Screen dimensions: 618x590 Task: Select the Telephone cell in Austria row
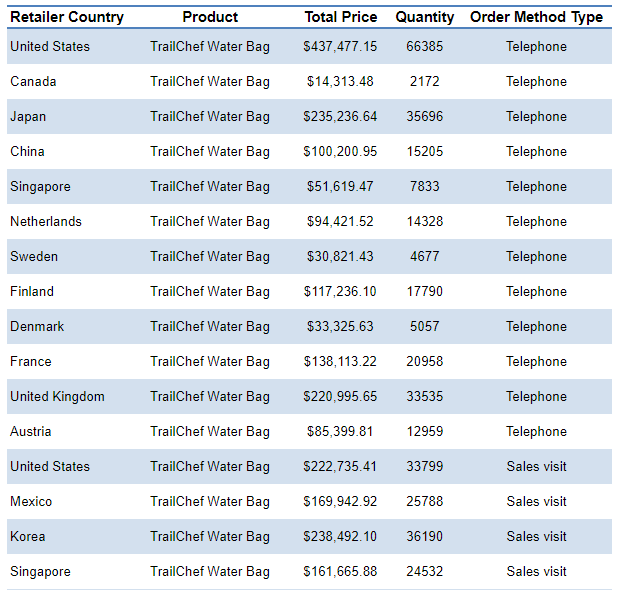point(536,432)
